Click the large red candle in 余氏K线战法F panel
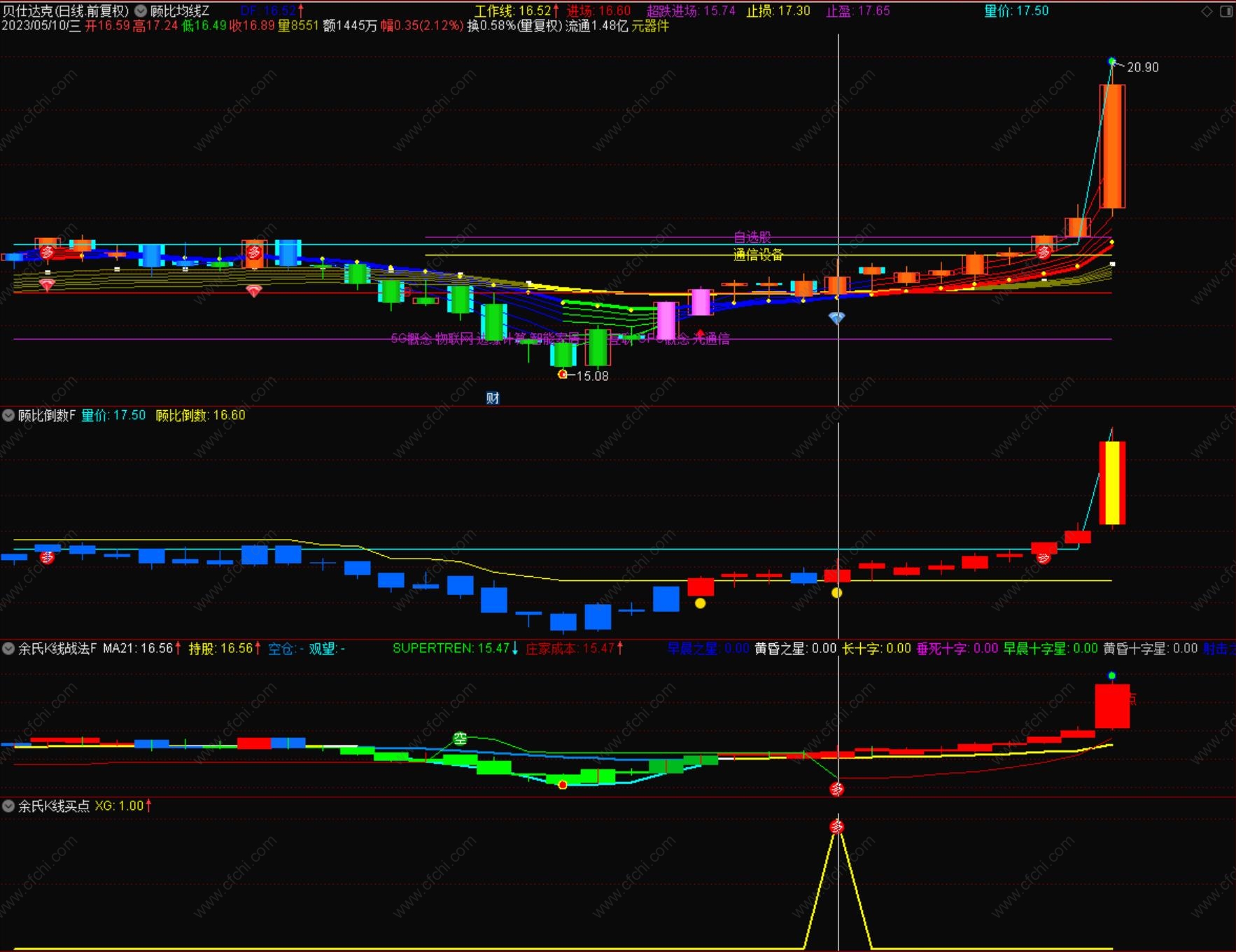The image size is (1236, 952). coord(1112,706)
